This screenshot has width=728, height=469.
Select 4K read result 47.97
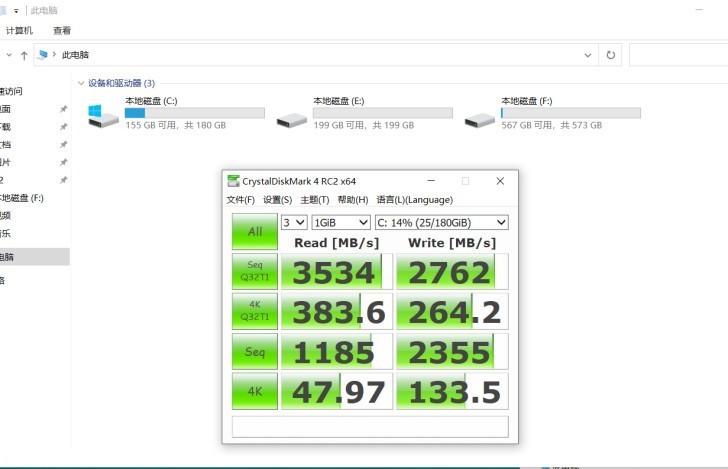(x=337, y=391)
